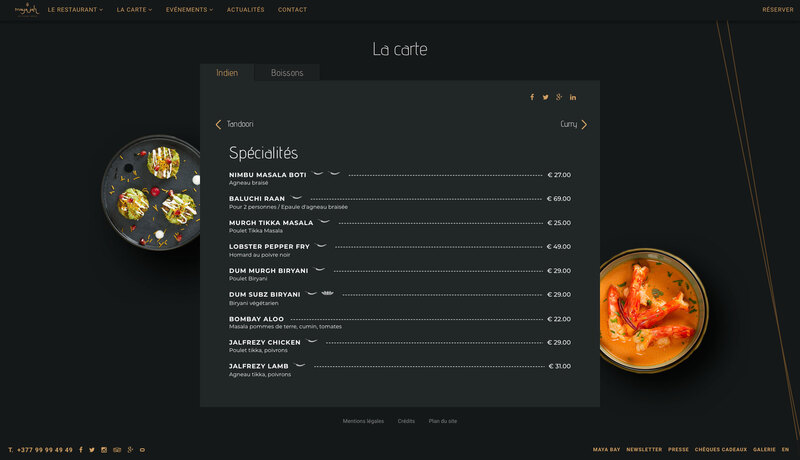Open footer Facebook icon

pos(81,450)
